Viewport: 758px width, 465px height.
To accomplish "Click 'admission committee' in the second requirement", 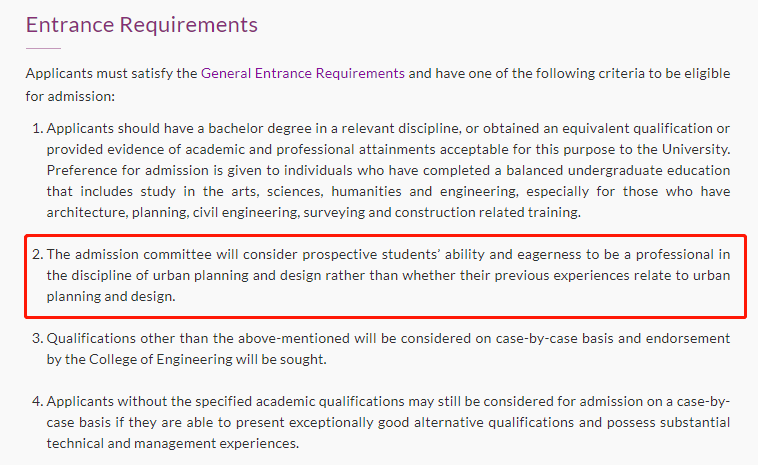I will click(x=144, y=255).
